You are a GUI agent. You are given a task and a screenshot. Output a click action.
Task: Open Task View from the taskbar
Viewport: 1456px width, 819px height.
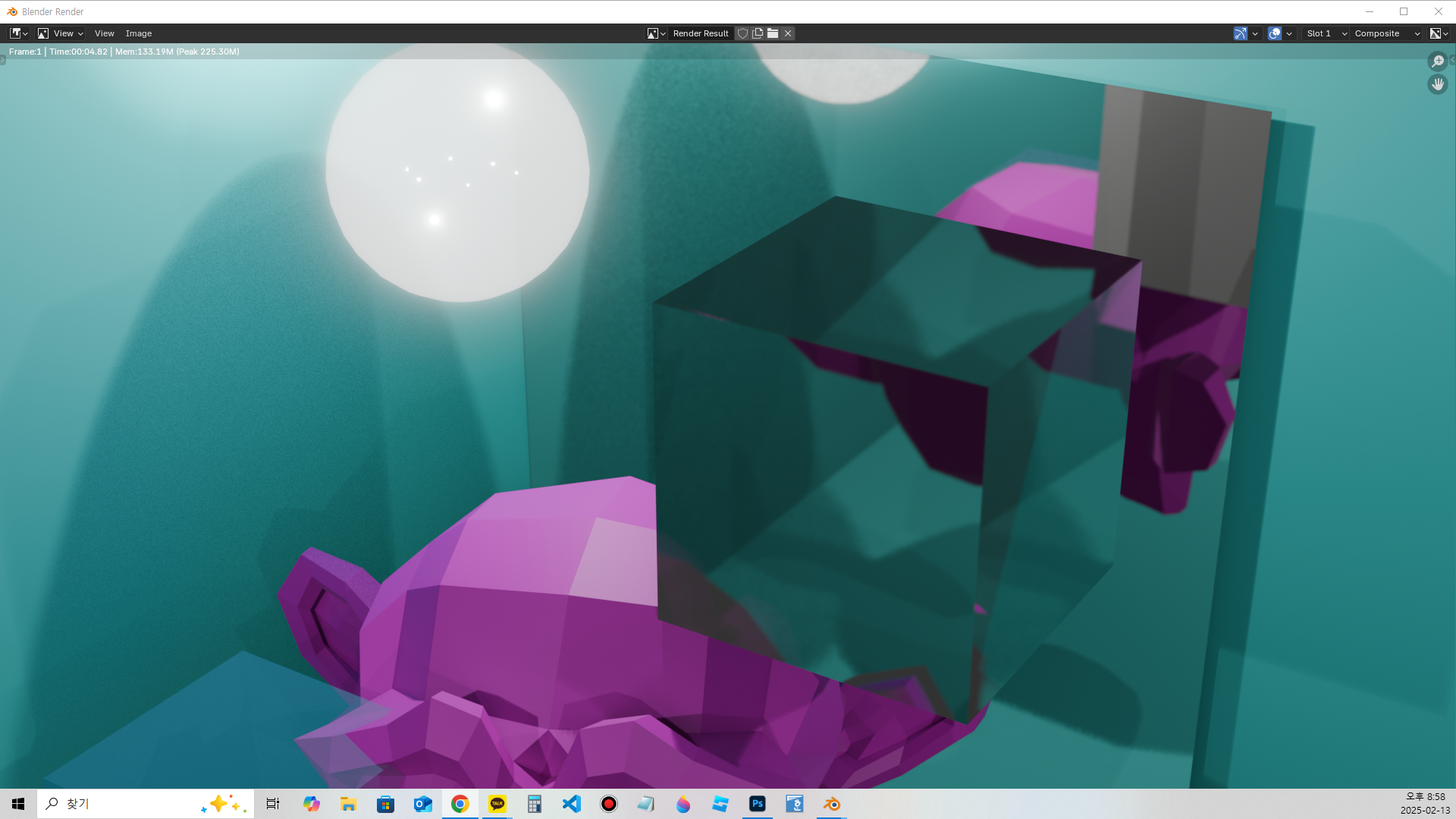[273, 804]
